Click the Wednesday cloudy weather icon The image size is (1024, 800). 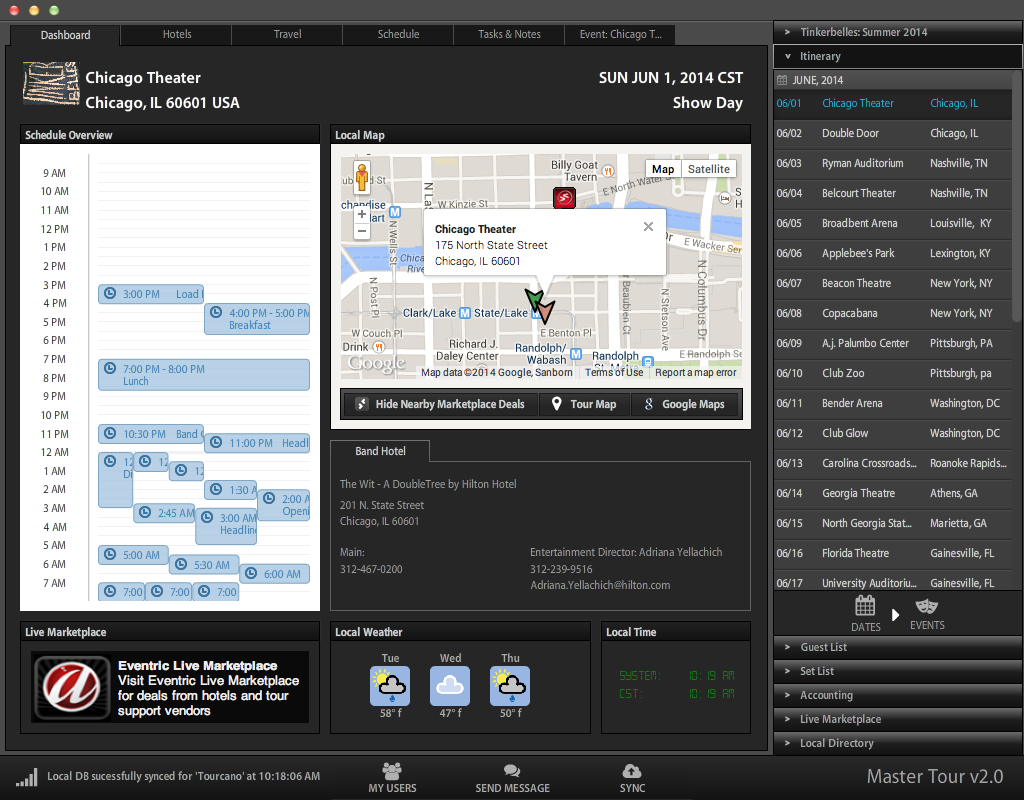[450, 686]
